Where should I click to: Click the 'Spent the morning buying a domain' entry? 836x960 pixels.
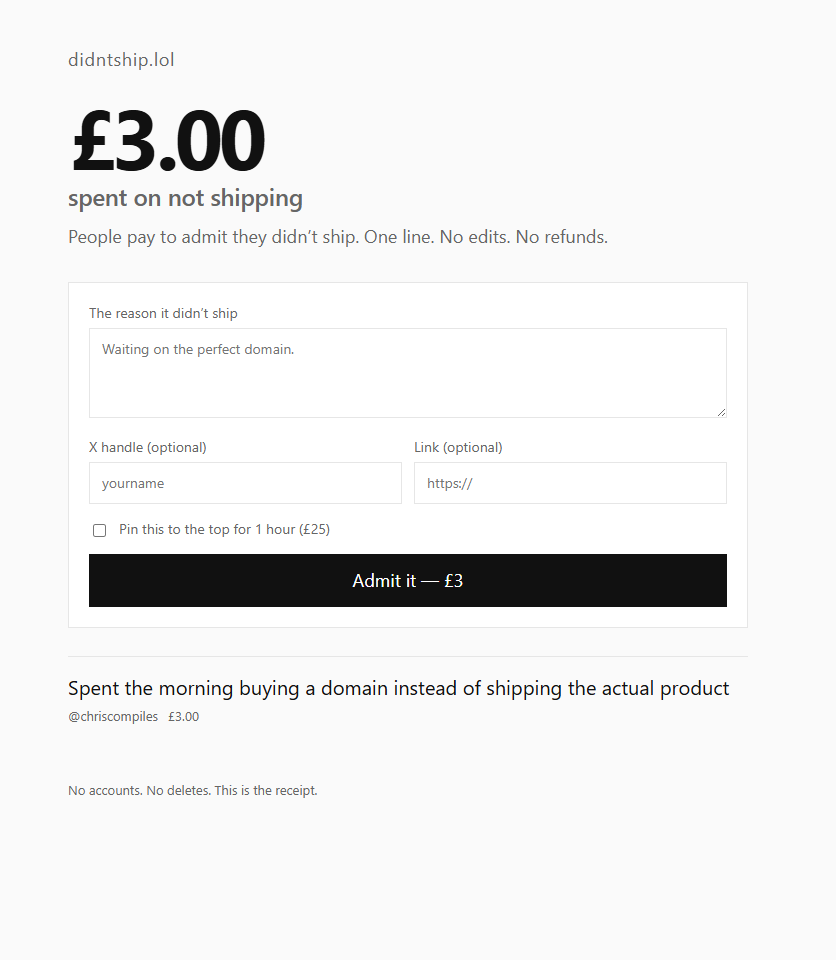(399, 688)
